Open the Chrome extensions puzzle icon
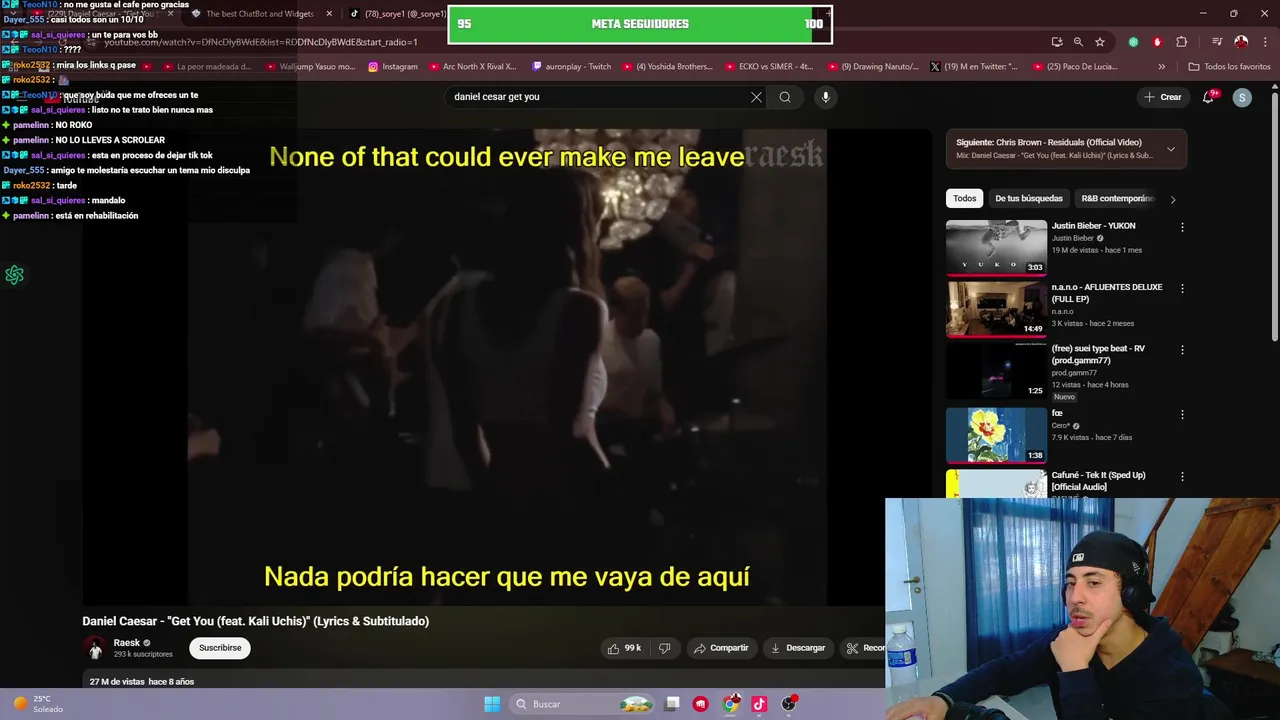 coord(1182,42)
